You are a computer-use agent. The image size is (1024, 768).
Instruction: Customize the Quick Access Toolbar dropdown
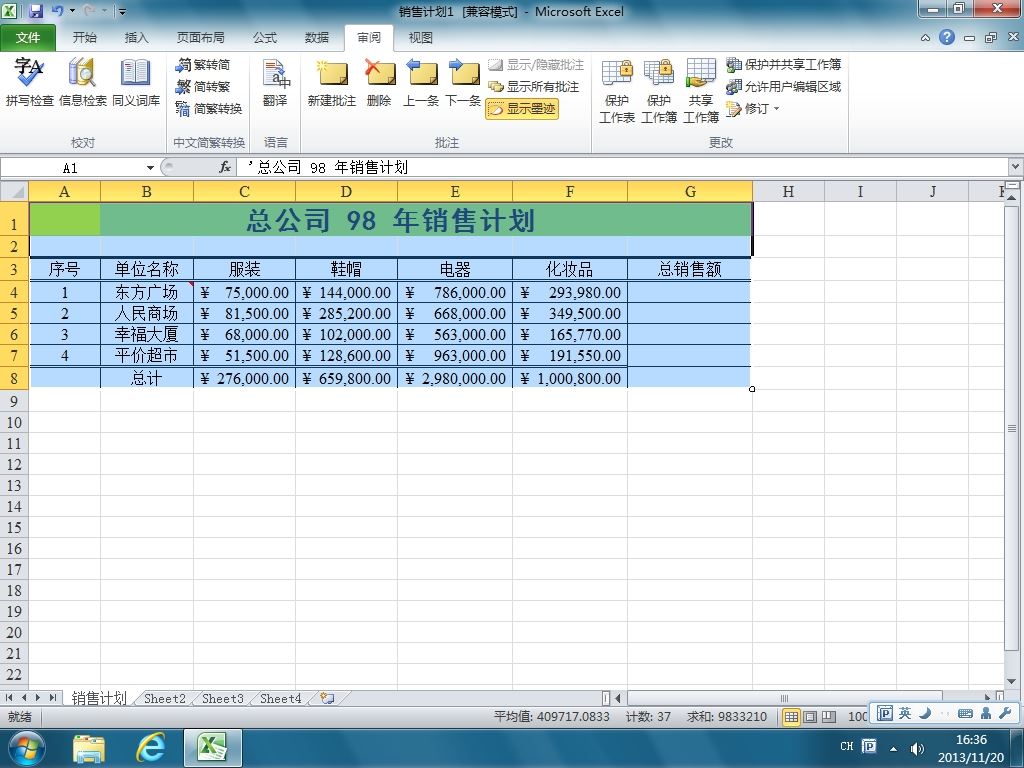tap(122, 11)
